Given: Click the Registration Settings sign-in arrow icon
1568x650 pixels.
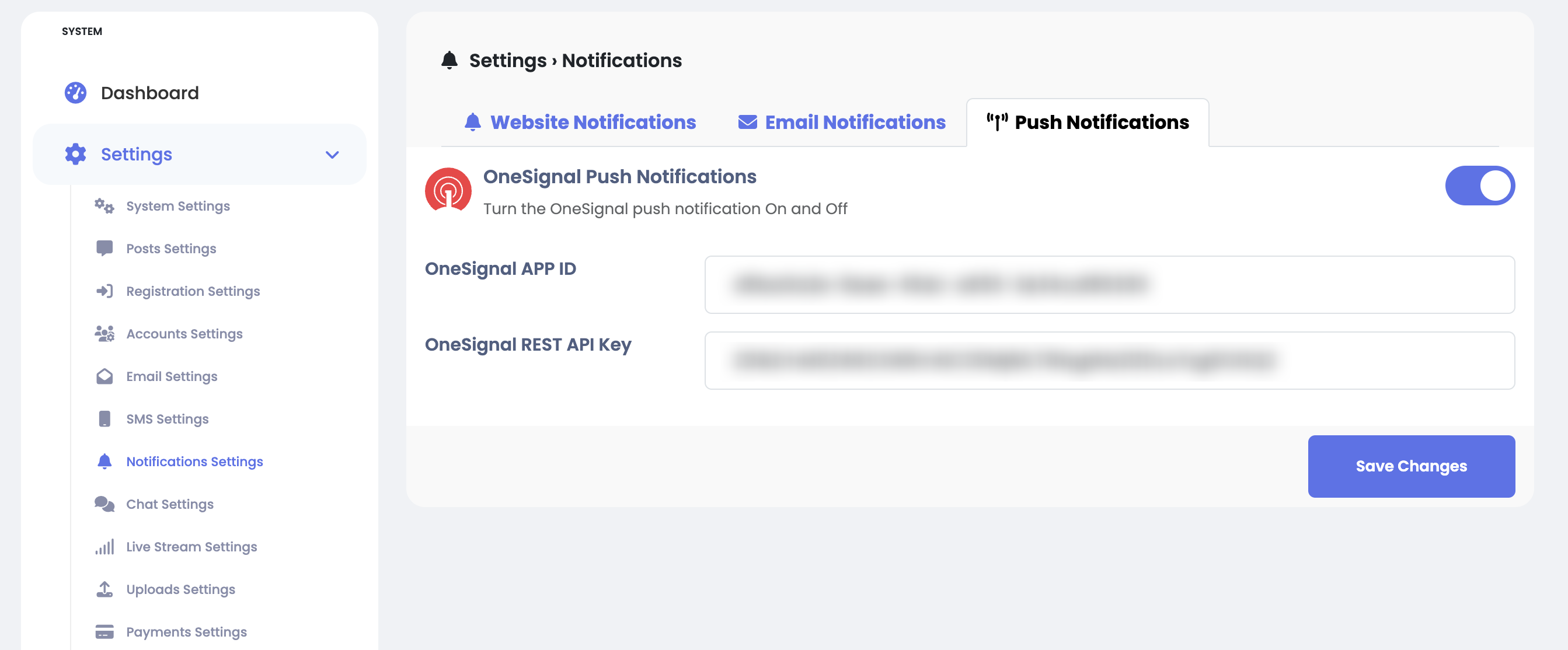Looking at the screenshot, I should (x=104, y=291).
